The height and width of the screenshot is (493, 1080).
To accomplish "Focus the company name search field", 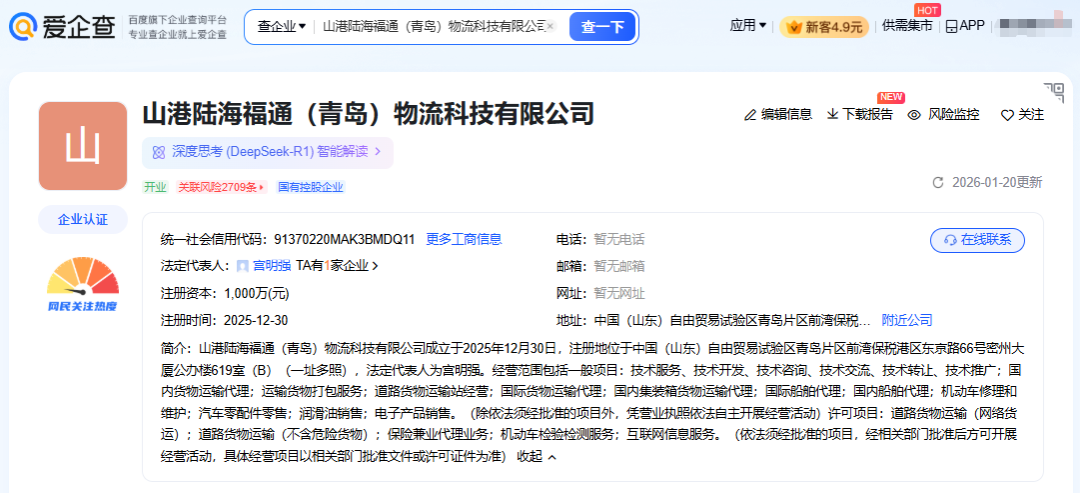I will tap(433, 27).
